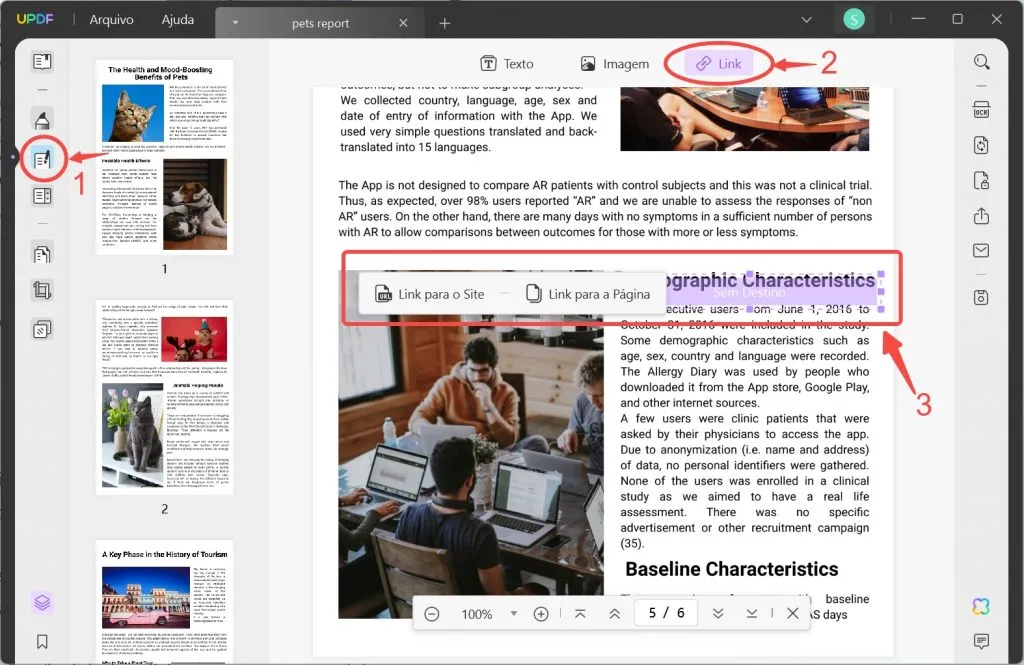The image size is (1024, 665).
Task: Switch to the Imagem editing mode
Action: click(615, 62)
